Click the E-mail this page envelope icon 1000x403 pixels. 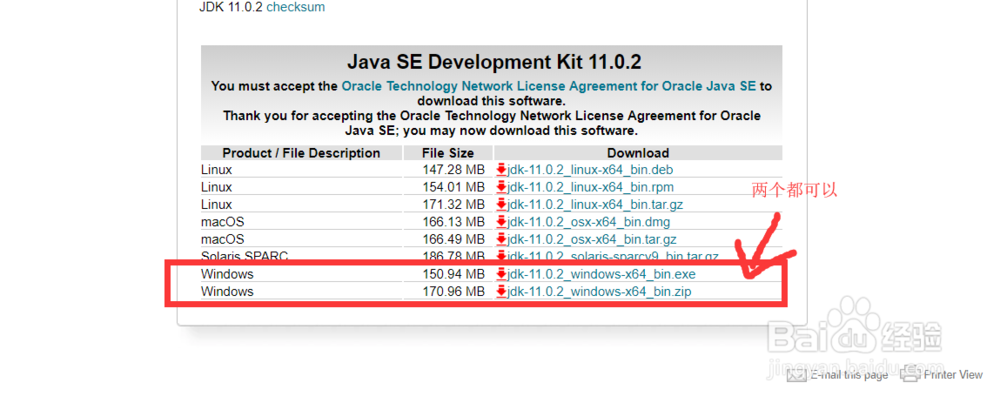pos(797,375)
